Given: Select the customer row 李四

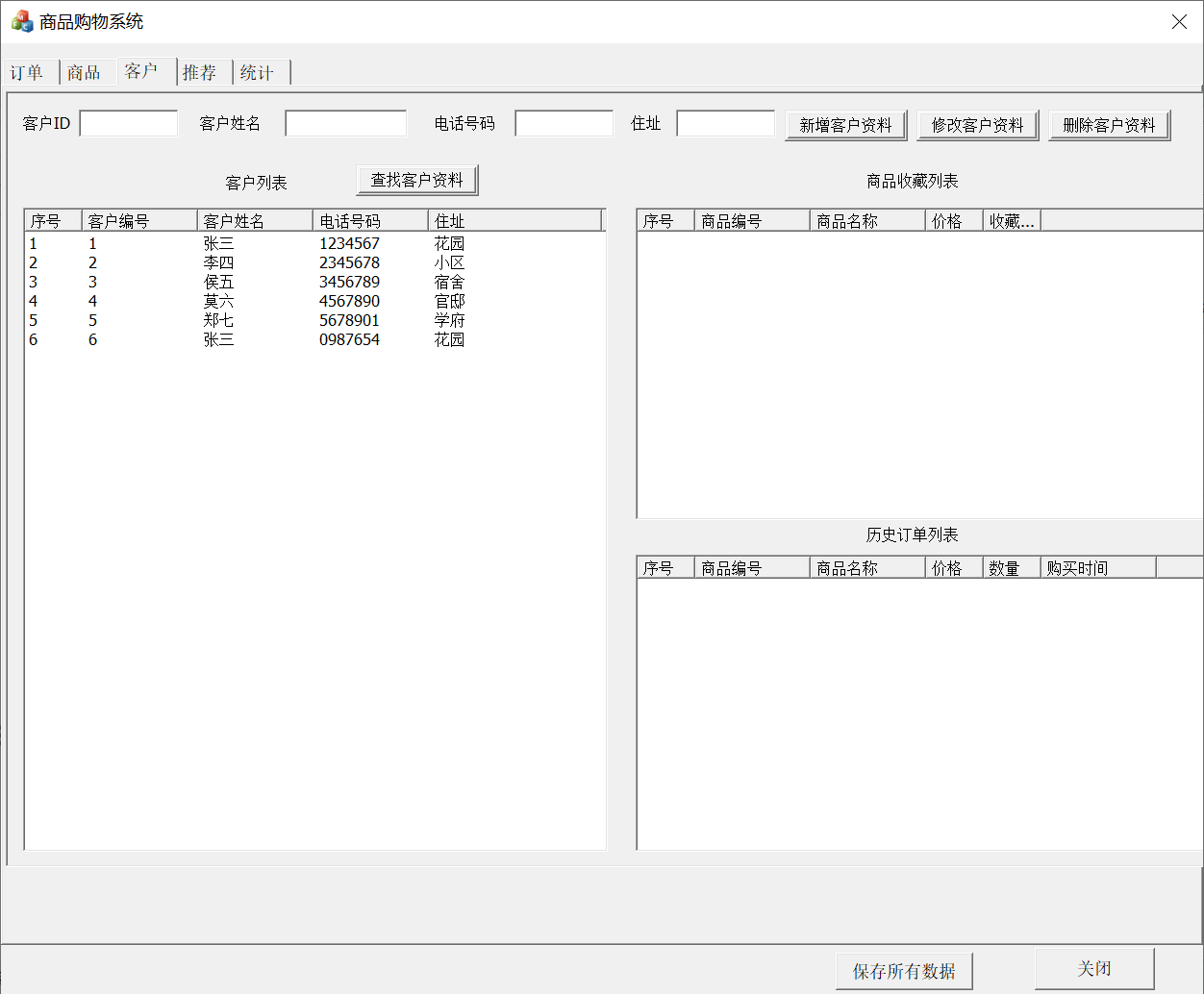Looking at the screenshot, I should pyautogui.click(x=314, y=262).
